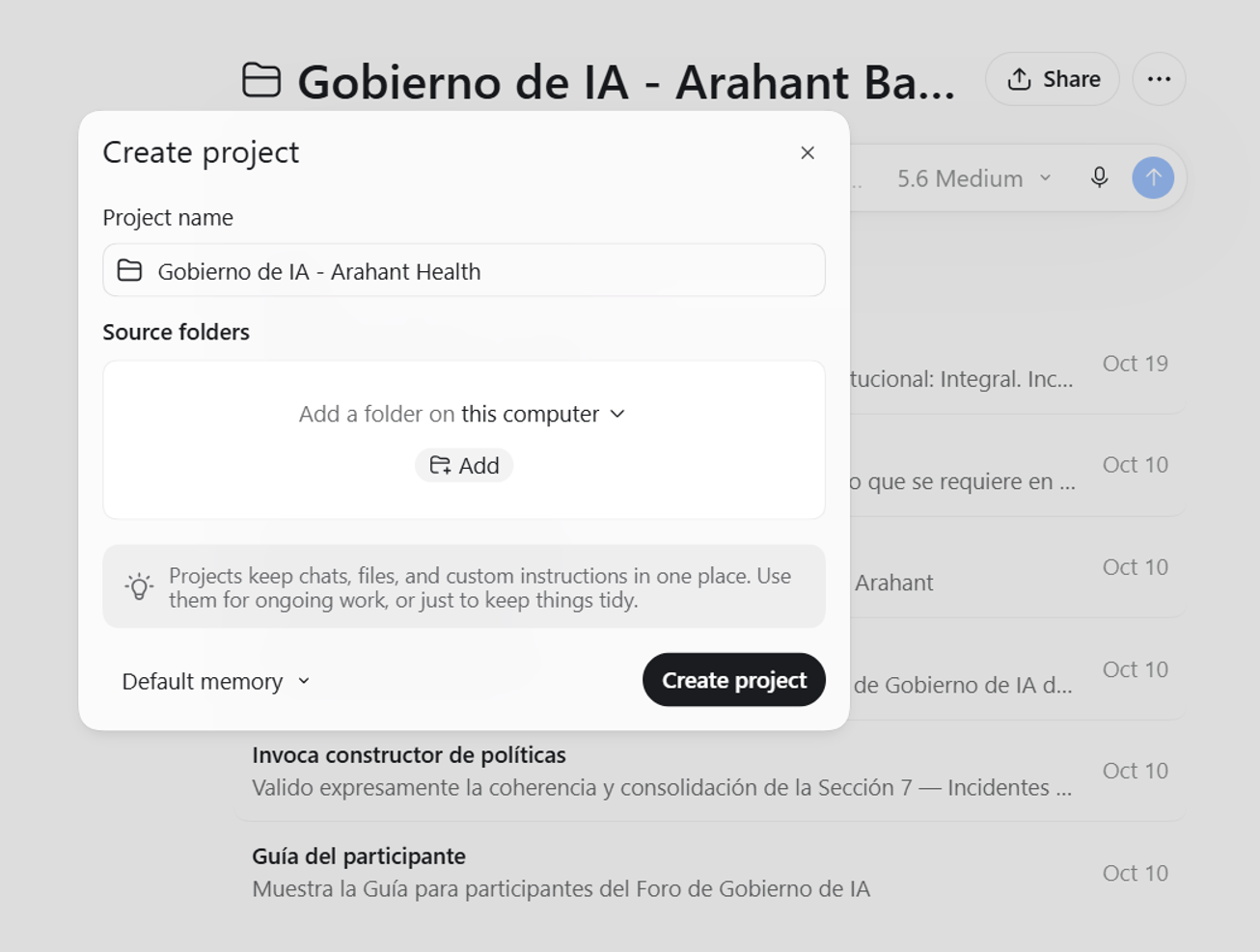This screenshot has width=1260, height=952.
Task: Edit the Project name text field
Action: [464, 270]
